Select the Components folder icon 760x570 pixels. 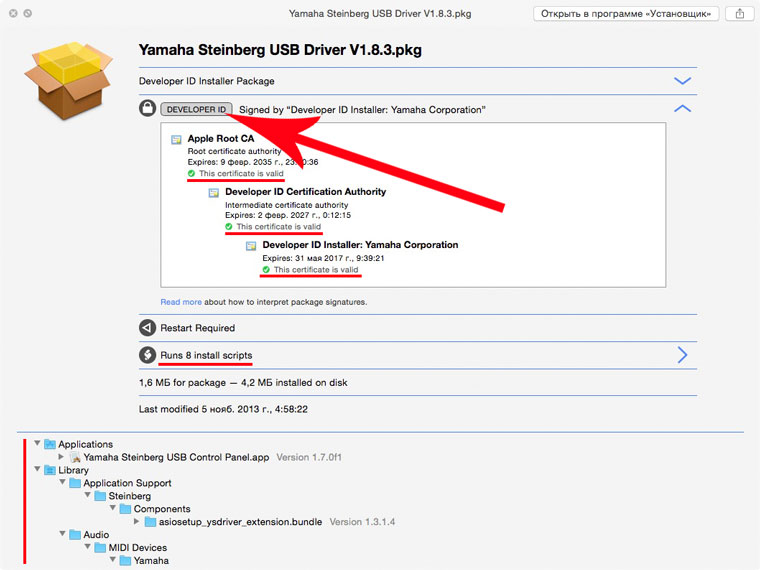(126, 509)
